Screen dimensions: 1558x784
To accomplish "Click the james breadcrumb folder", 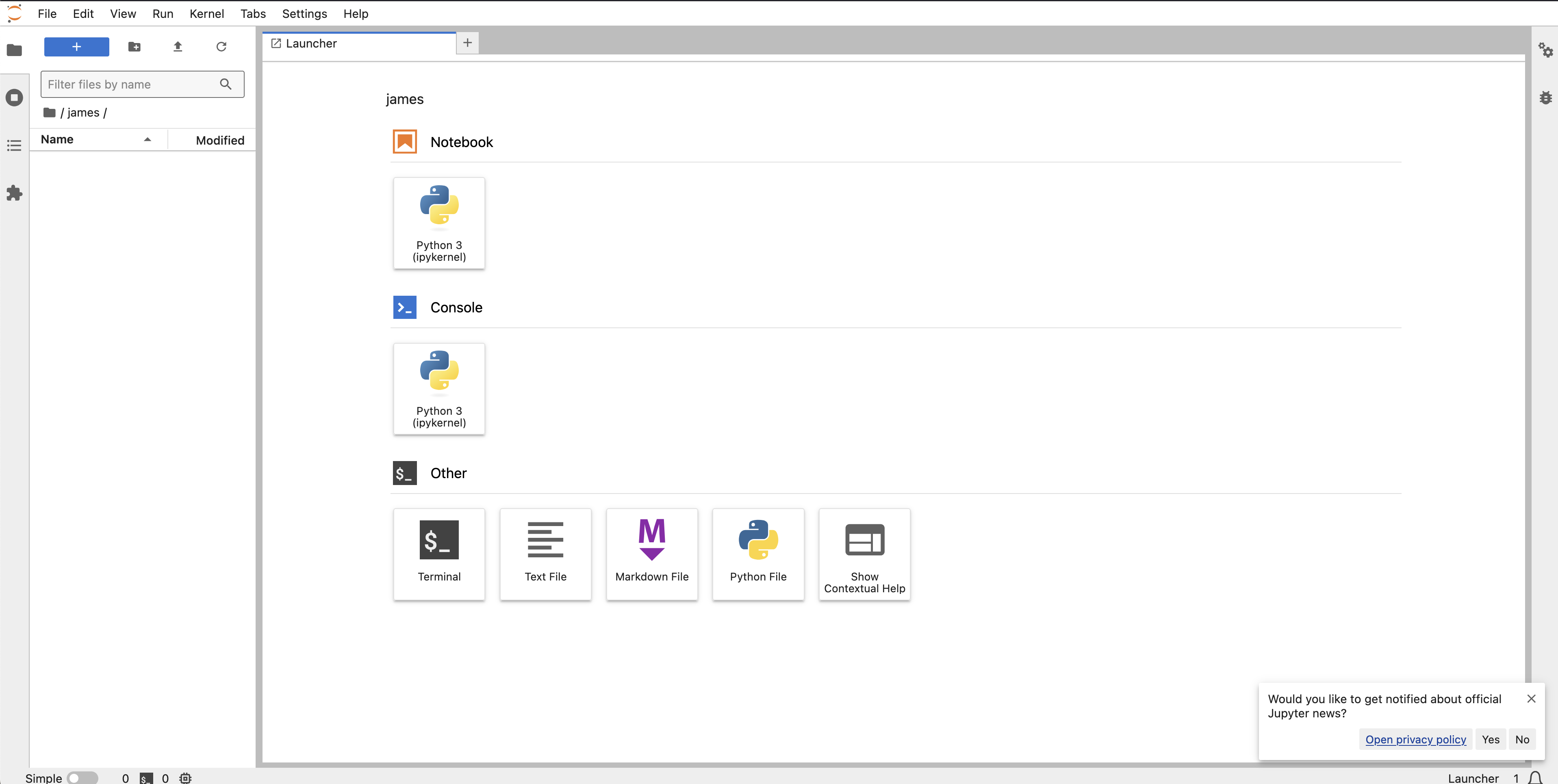I will 83,113.
